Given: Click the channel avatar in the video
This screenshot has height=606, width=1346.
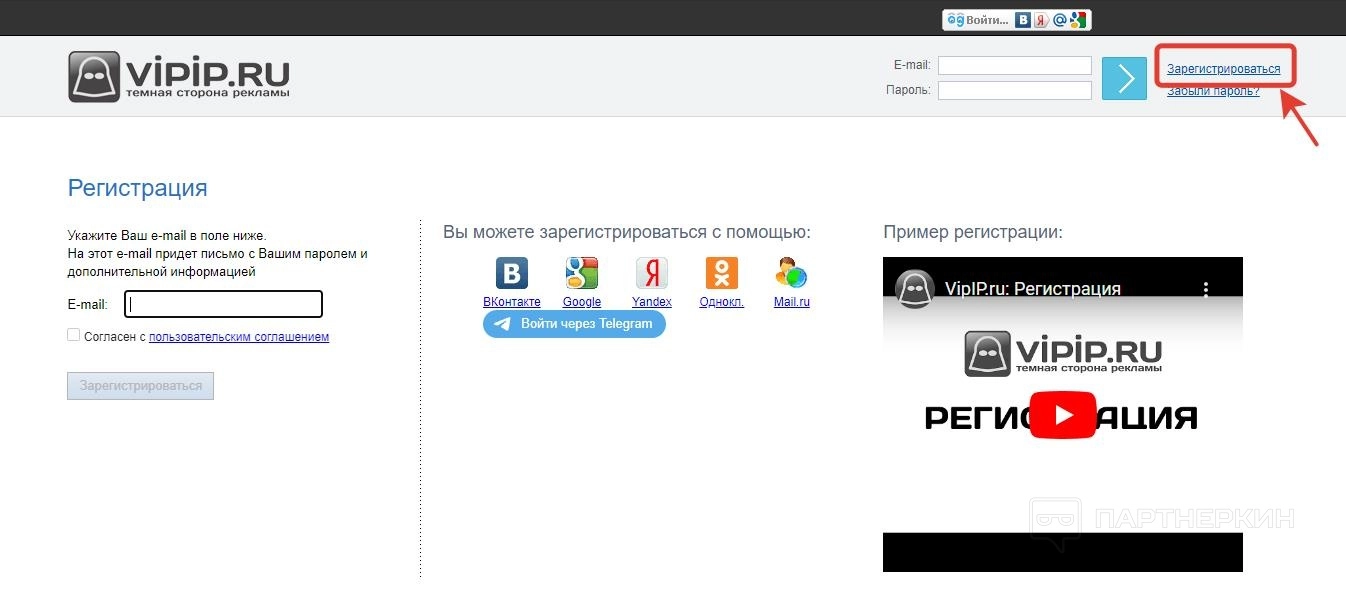Looking at the screenshot, I should [x=914, y=289].
